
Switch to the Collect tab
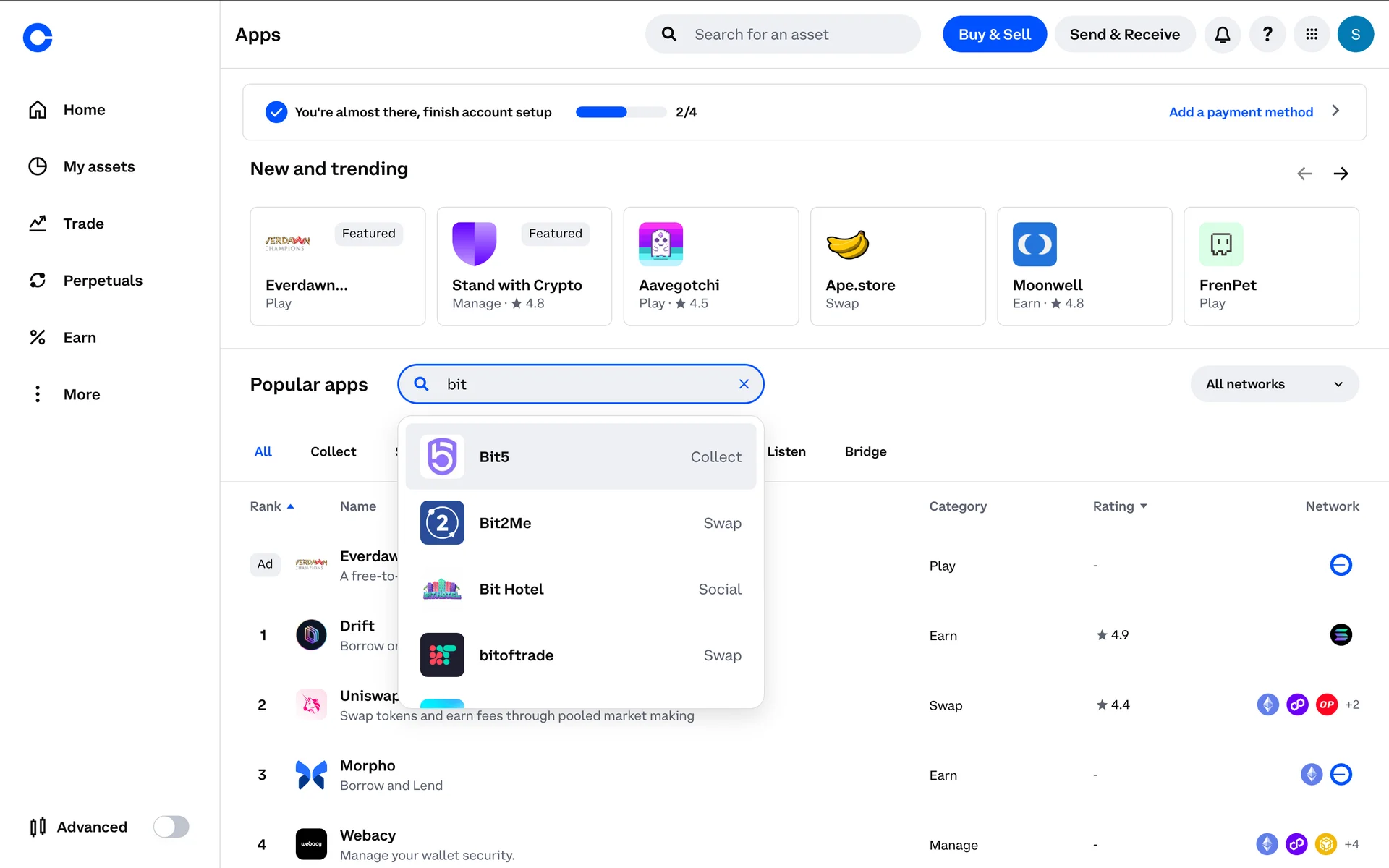333,451
